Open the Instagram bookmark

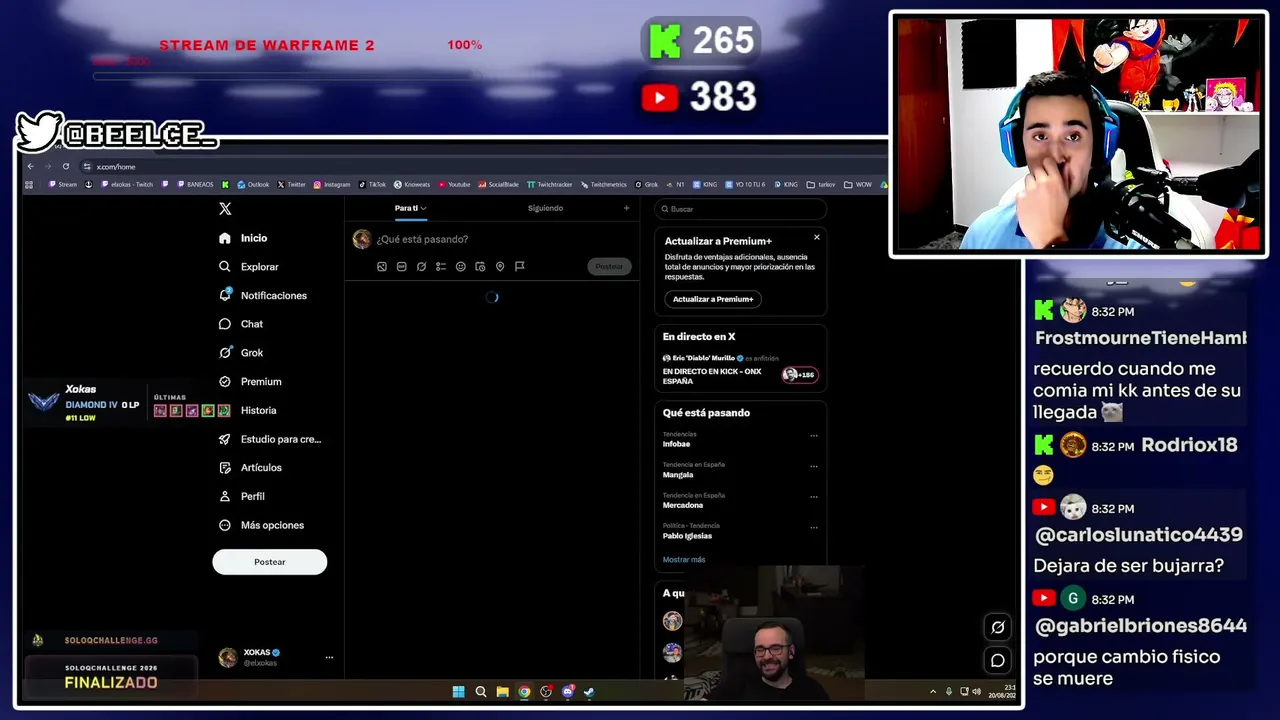[x=332, y=185]
